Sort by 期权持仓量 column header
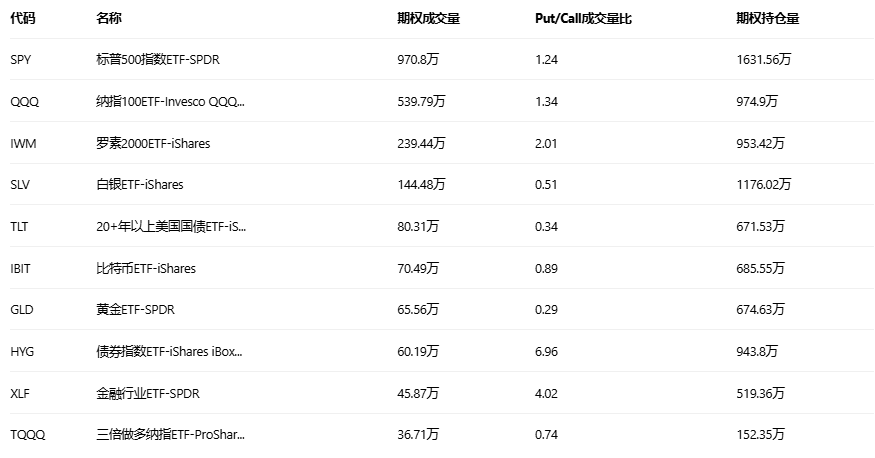875x458 pixels. (x=767, y=18)
